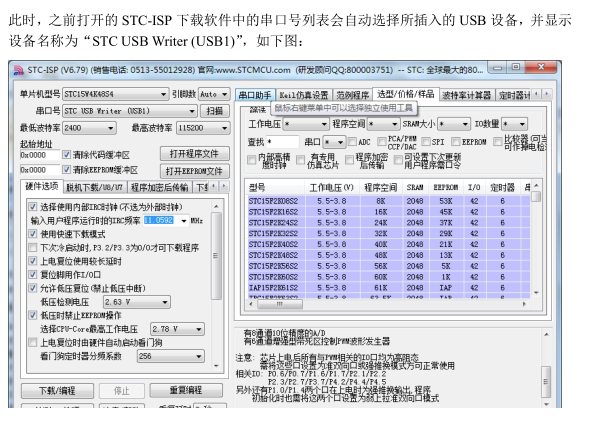Open 程序加密后传输 tab beside 脱机下载

tap(159, 187)
